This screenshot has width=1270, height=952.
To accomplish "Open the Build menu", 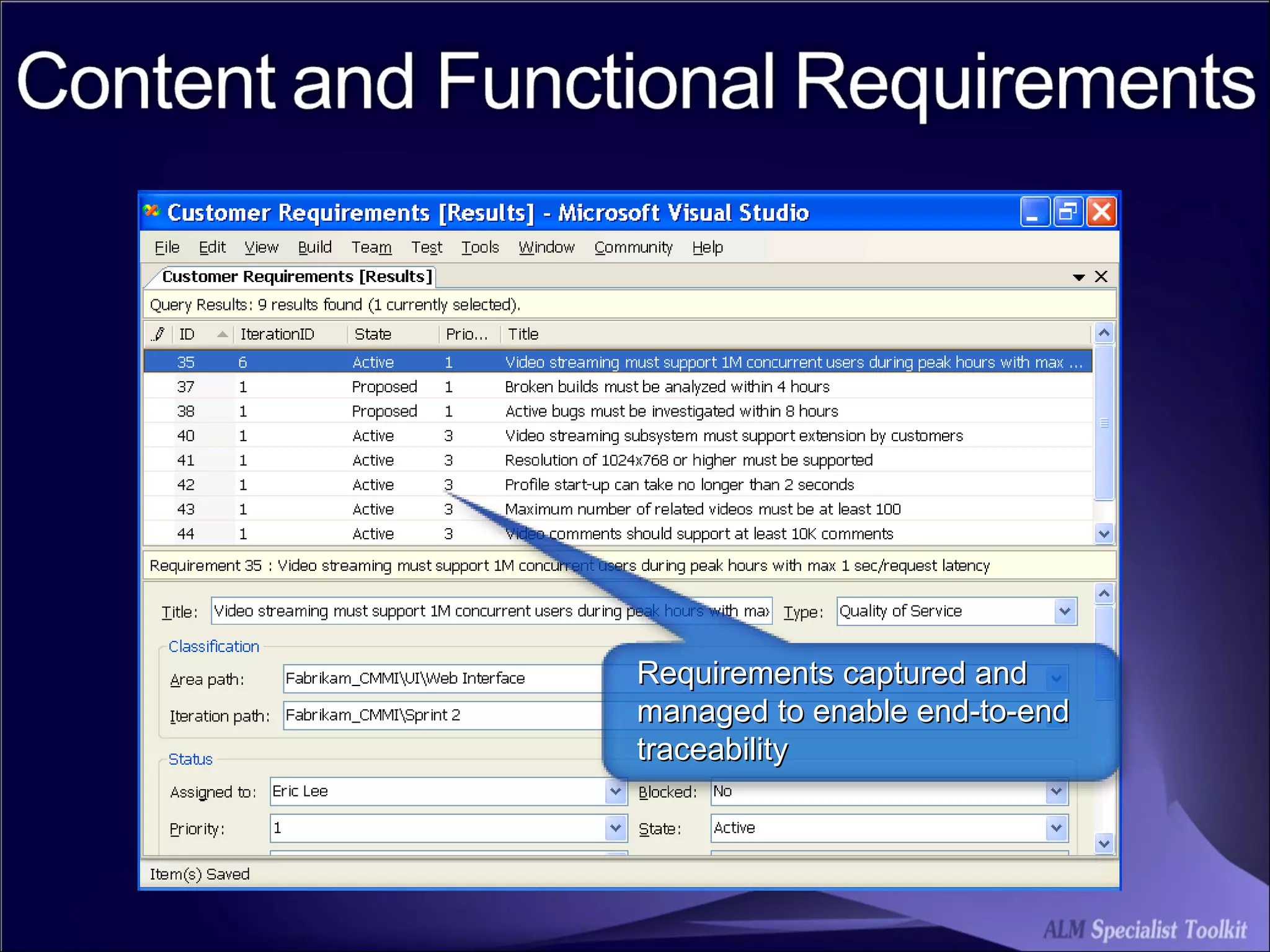I will pos(314,247).
